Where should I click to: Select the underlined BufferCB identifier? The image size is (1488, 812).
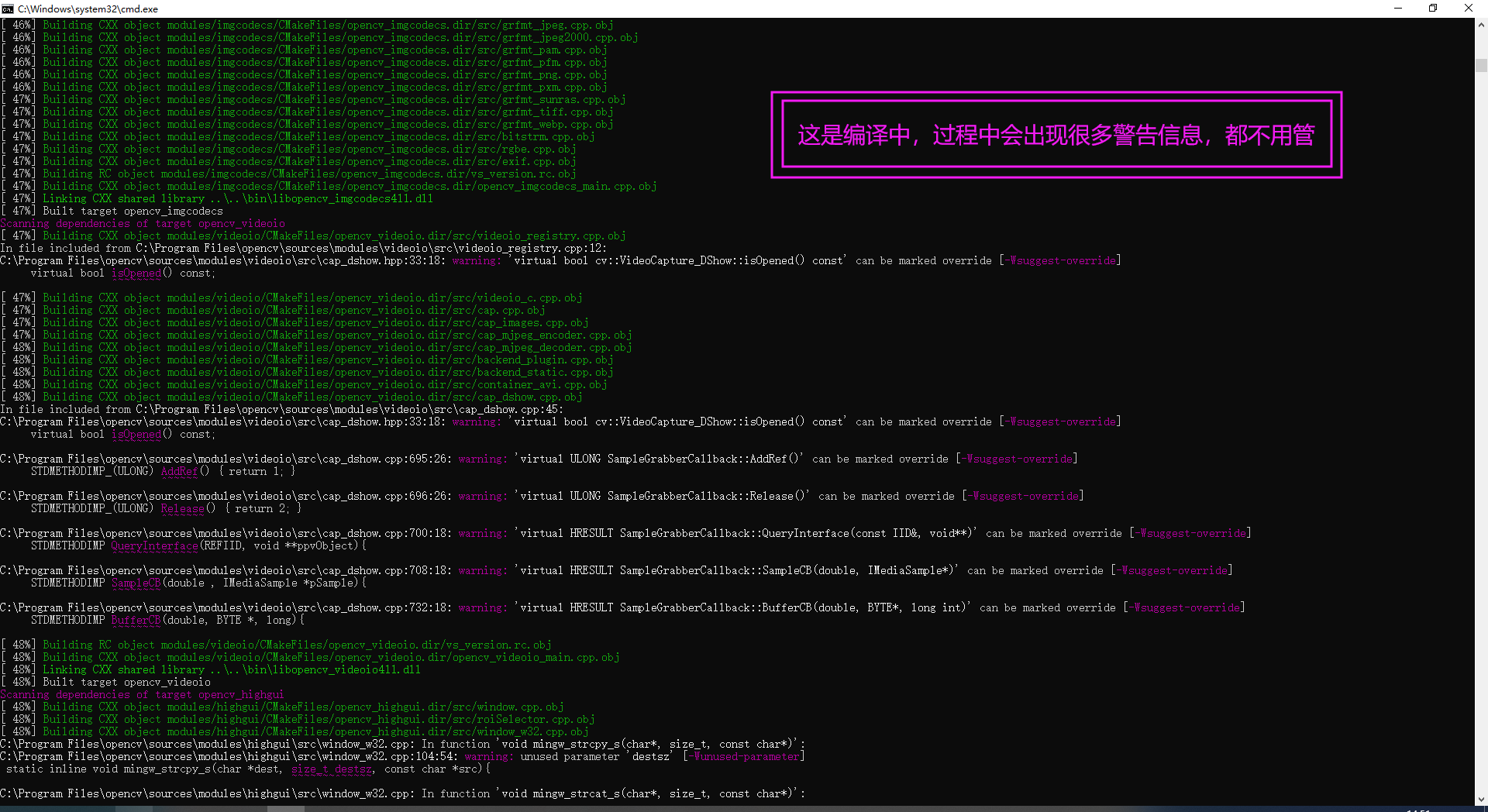pos(136,620)
